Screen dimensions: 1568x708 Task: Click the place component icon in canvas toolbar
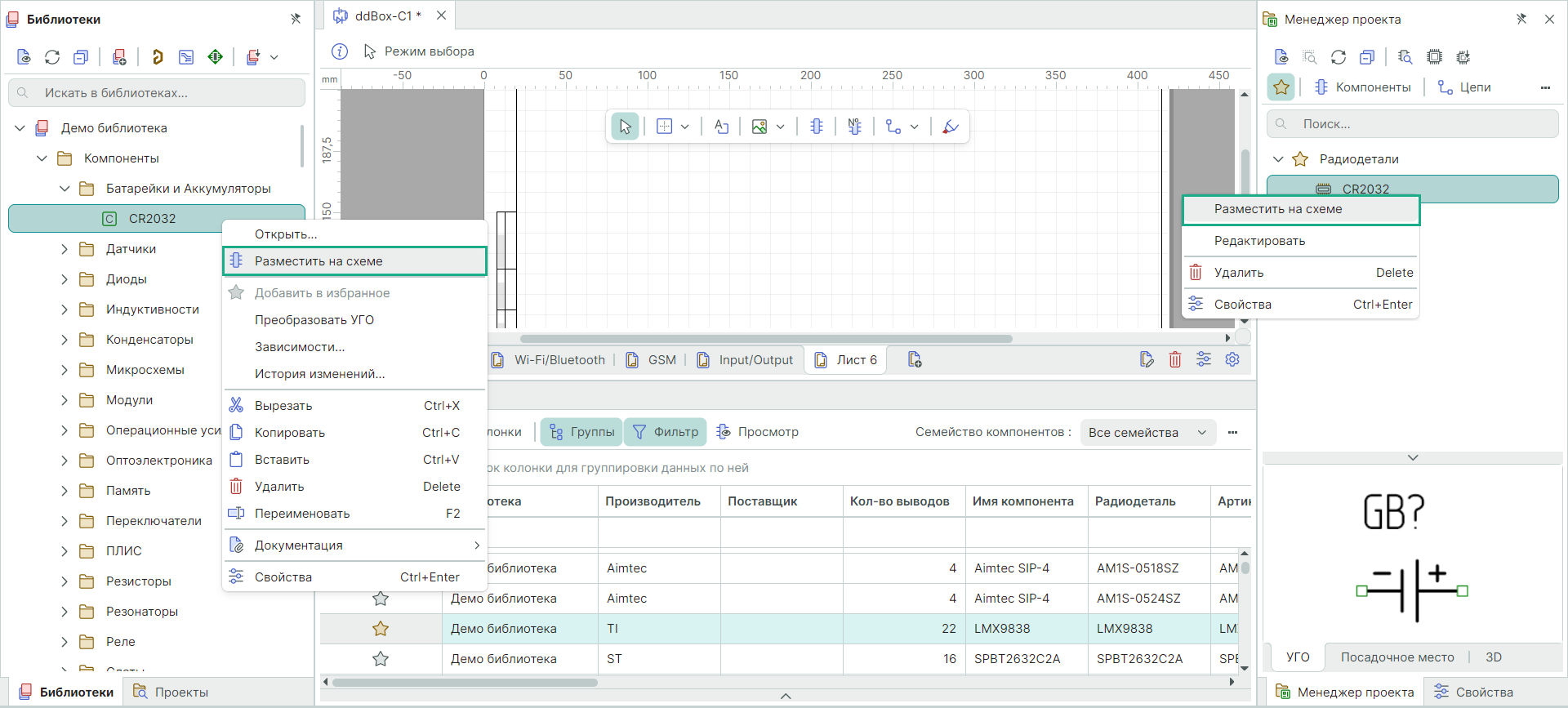click(x=816, y=127)
